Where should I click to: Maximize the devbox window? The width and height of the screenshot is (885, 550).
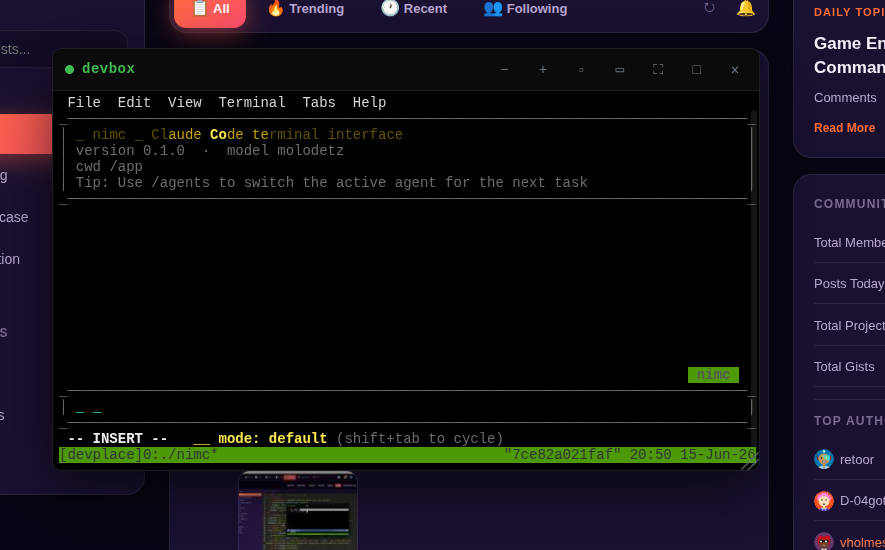(x=696, y=69)
